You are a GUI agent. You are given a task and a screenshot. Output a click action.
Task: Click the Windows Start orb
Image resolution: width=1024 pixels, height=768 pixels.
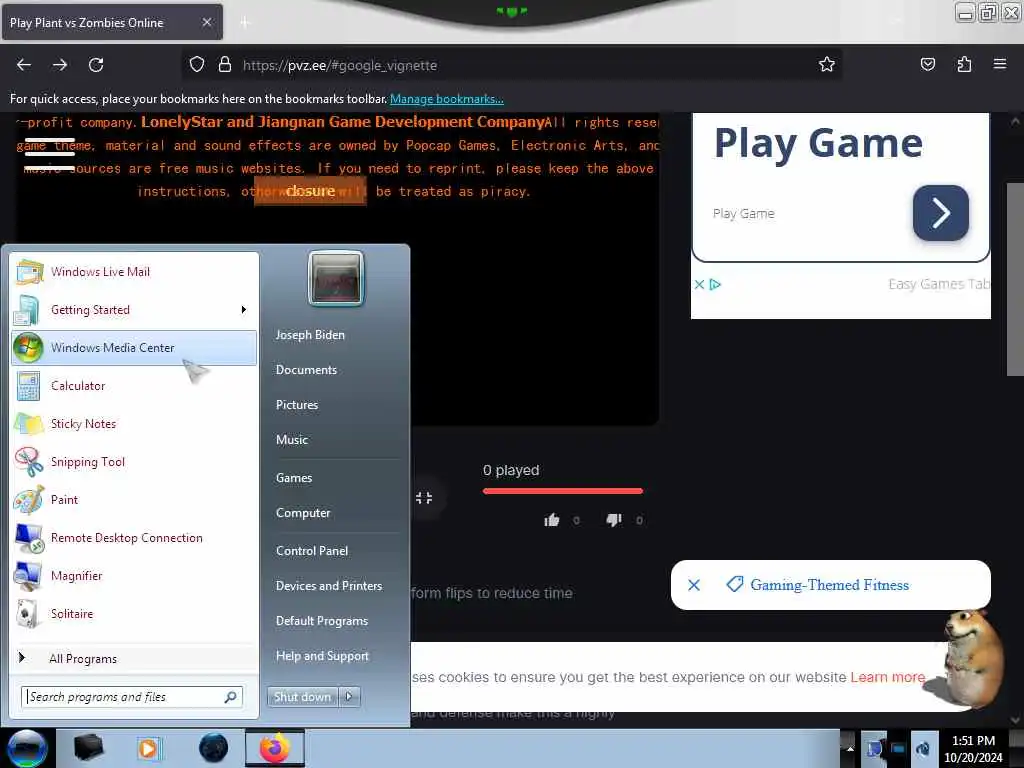[27, 748]
